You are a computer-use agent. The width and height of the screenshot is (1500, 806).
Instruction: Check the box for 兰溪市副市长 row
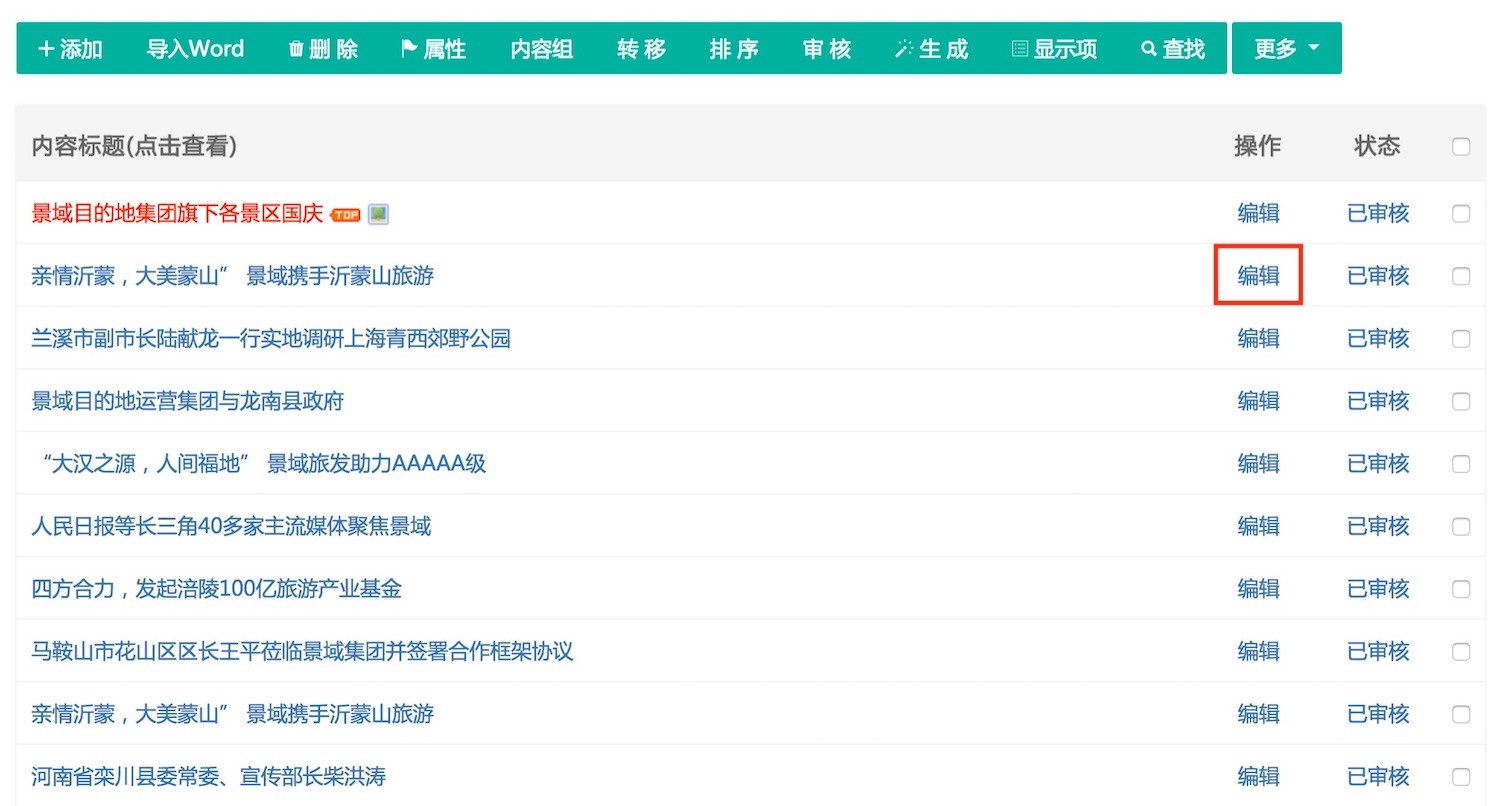1461,339
